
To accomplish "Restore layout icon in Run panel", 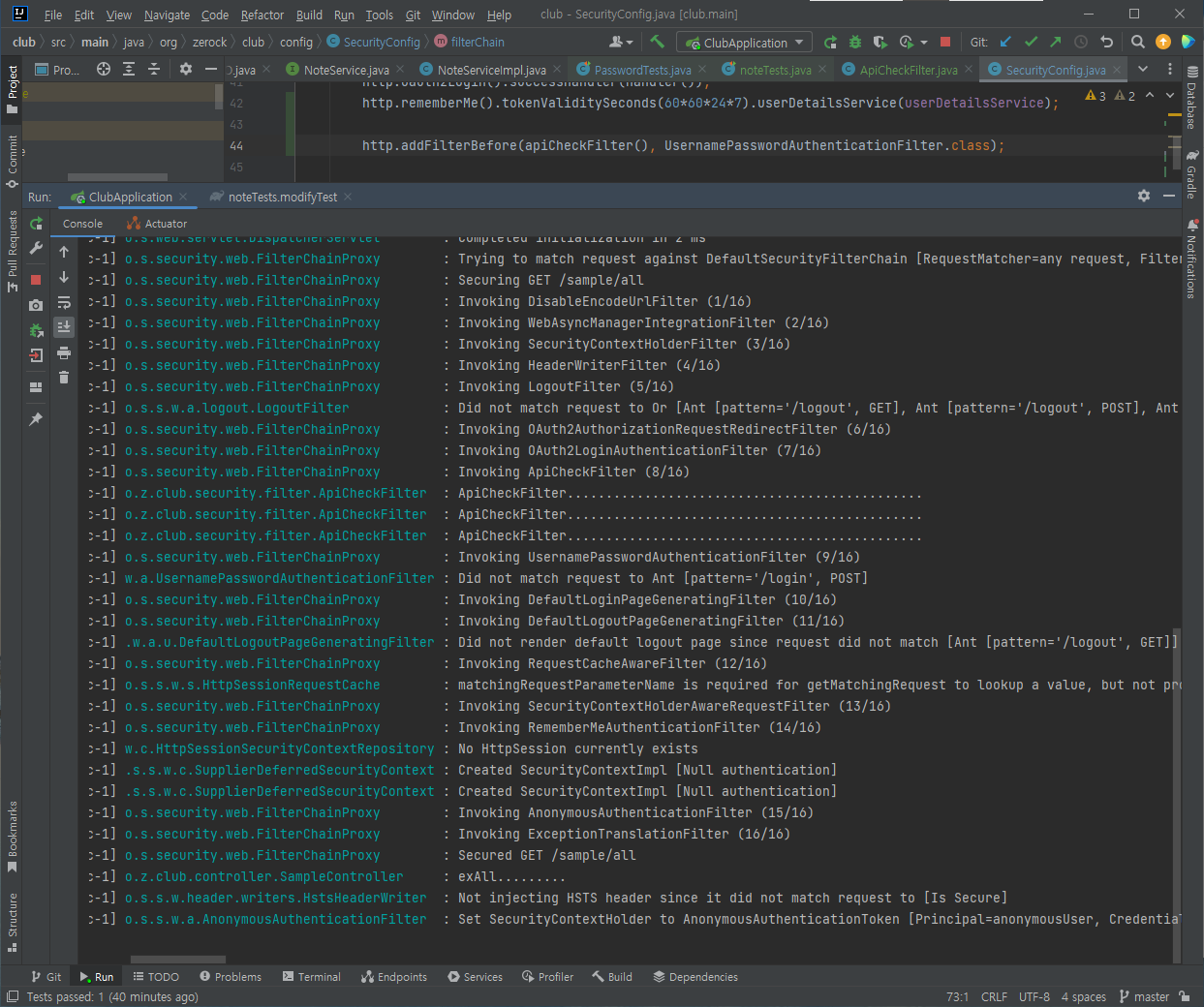I will 36,386.
